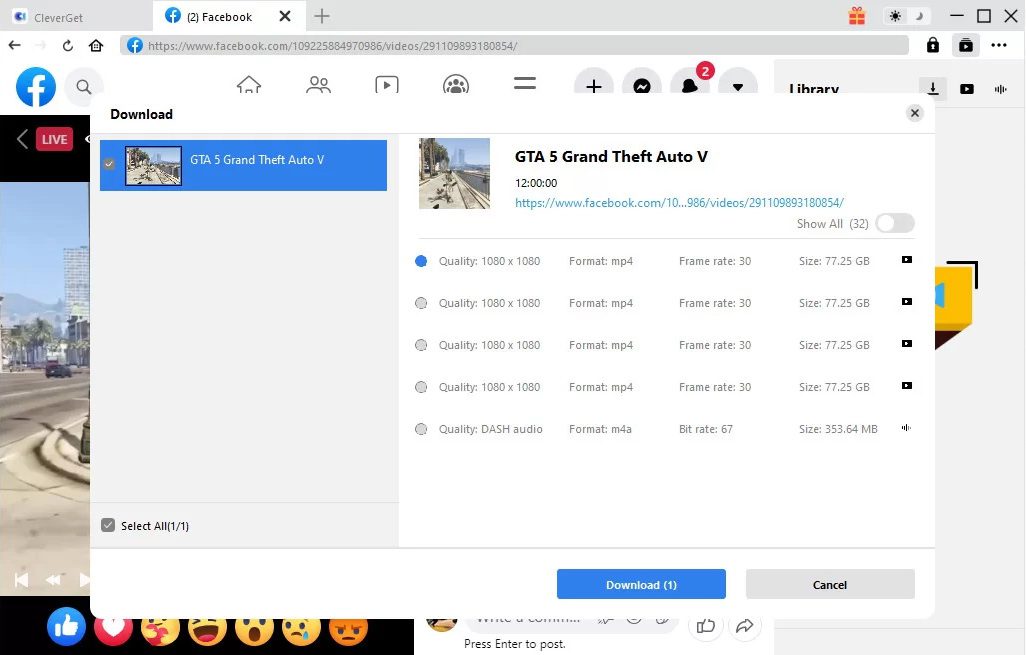Screen dimensions: 1026x655
Task: Click the Download (1) button
Action: click(x=641, y=584)
